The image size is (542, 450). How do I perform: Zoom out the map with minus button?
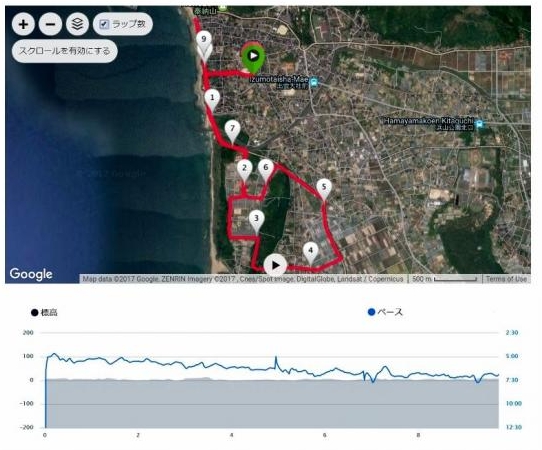point(50,24)
